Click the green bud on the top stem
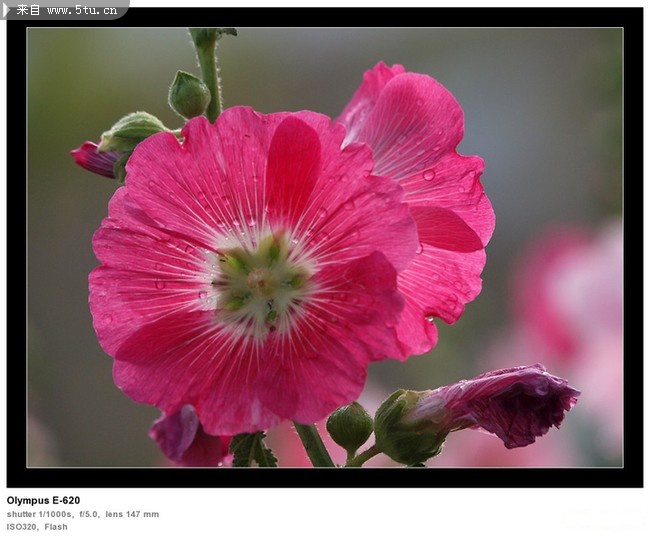Viewport: 650px width, 537px height. (188, 95)
